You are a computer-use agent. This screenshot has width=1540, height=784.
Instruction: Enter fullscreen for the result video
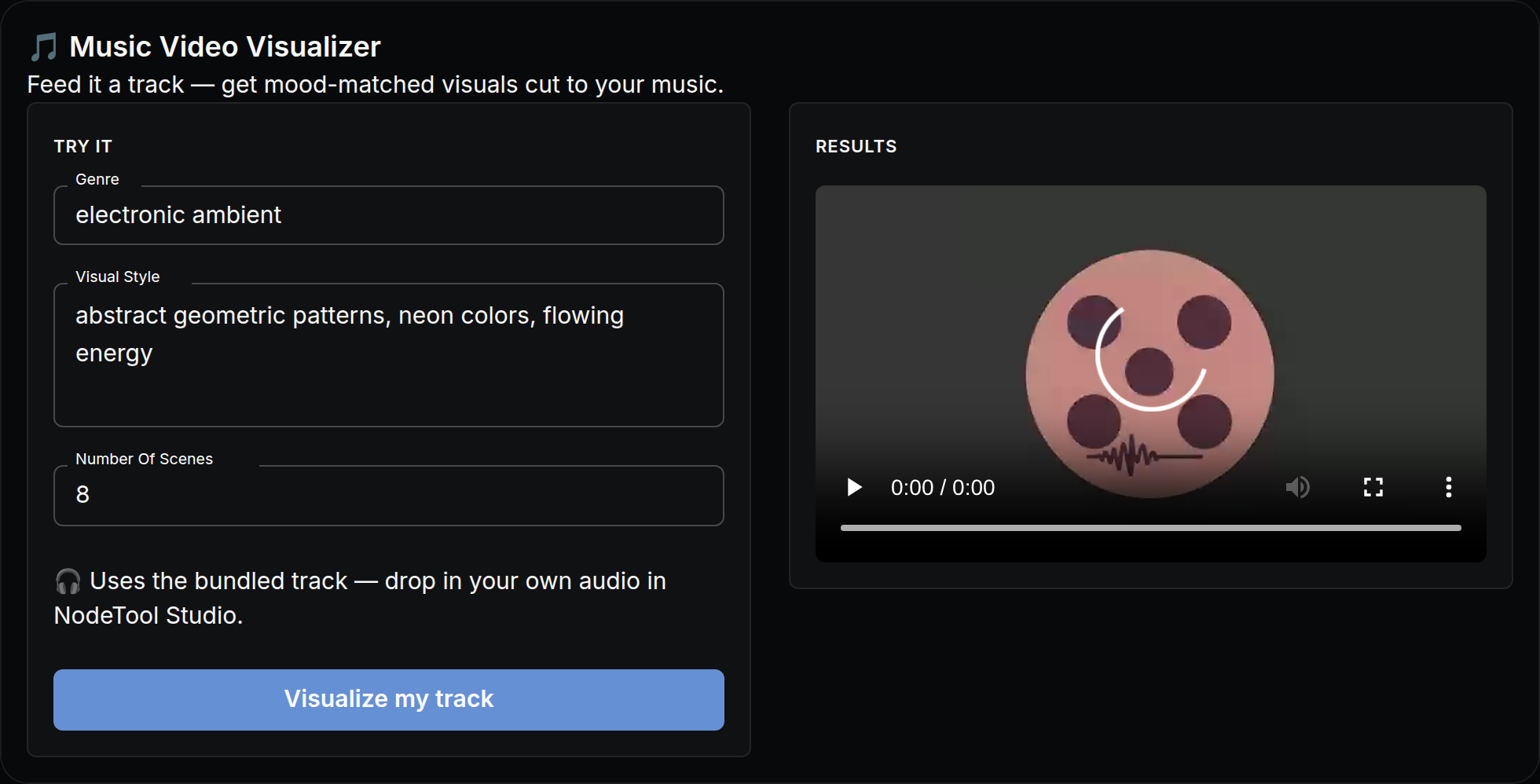pos(1373,487)
